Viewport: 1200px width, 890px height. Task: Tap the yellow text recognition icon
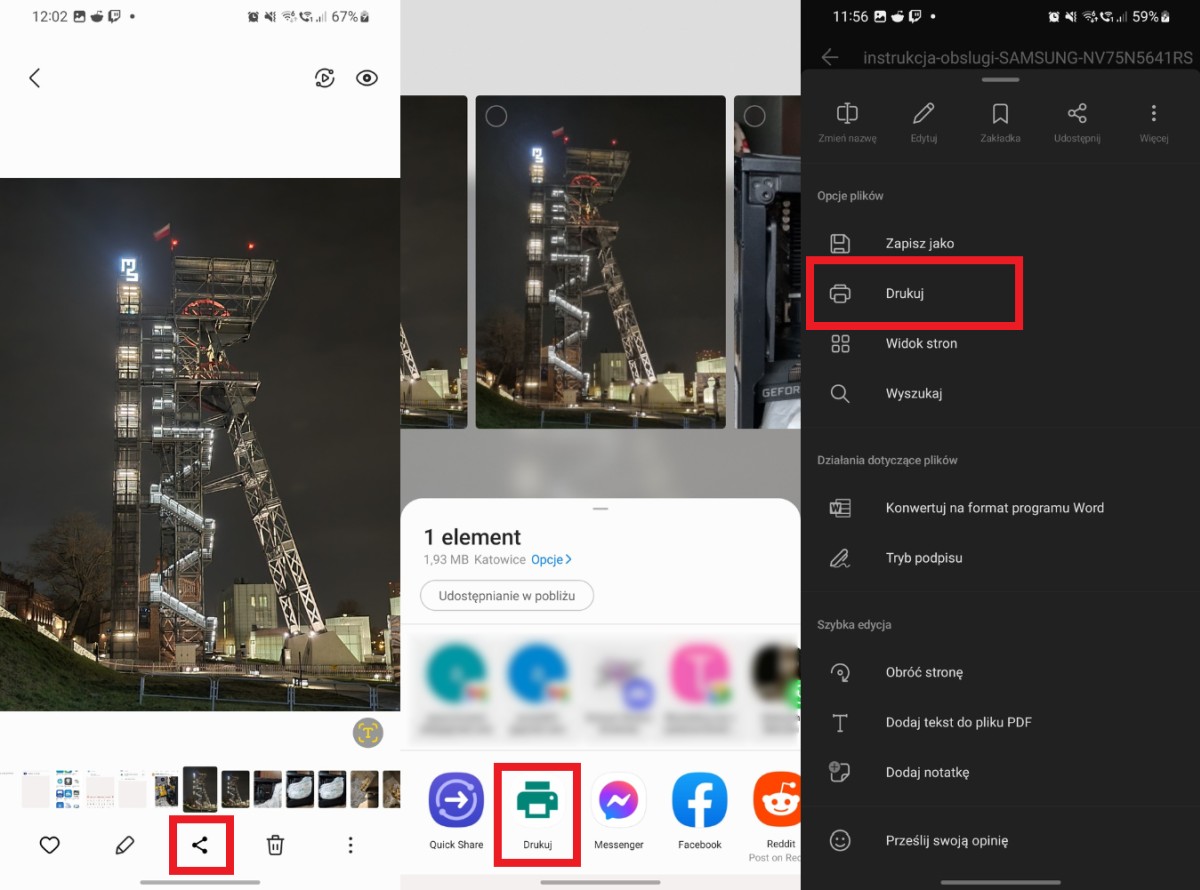(x=368, y=733)
